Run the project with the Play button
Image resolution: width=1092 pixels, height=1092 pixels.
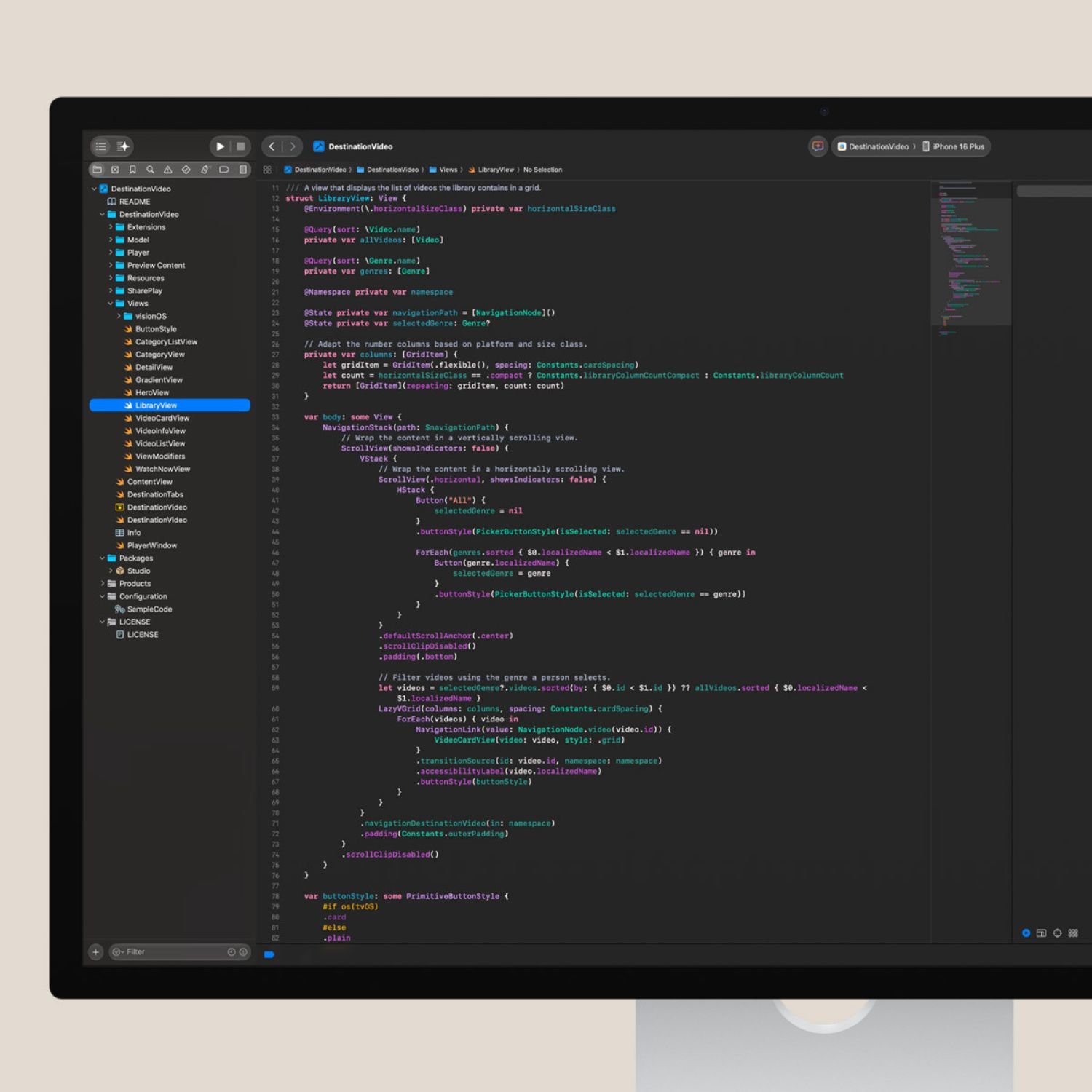click(x=220, y=146)
